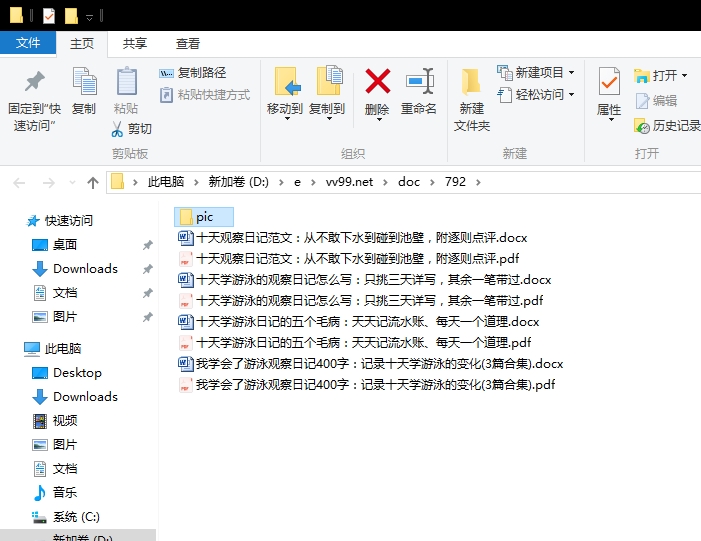Screen dimensions: 701x541
Task: Select 十天学游泳日记的五个毛病 pdf file
Action: [355, 342]
